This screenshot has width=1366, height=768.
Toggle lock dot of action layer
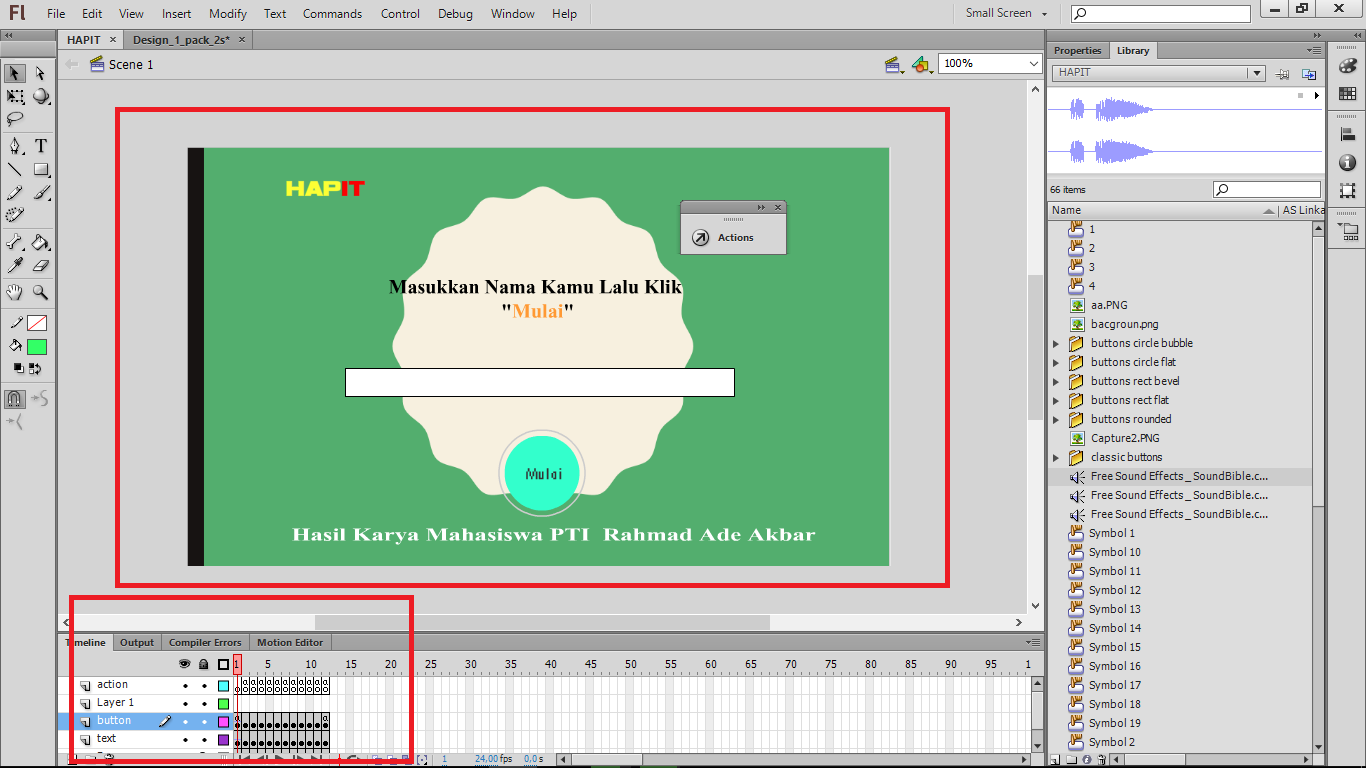point(204,686)
